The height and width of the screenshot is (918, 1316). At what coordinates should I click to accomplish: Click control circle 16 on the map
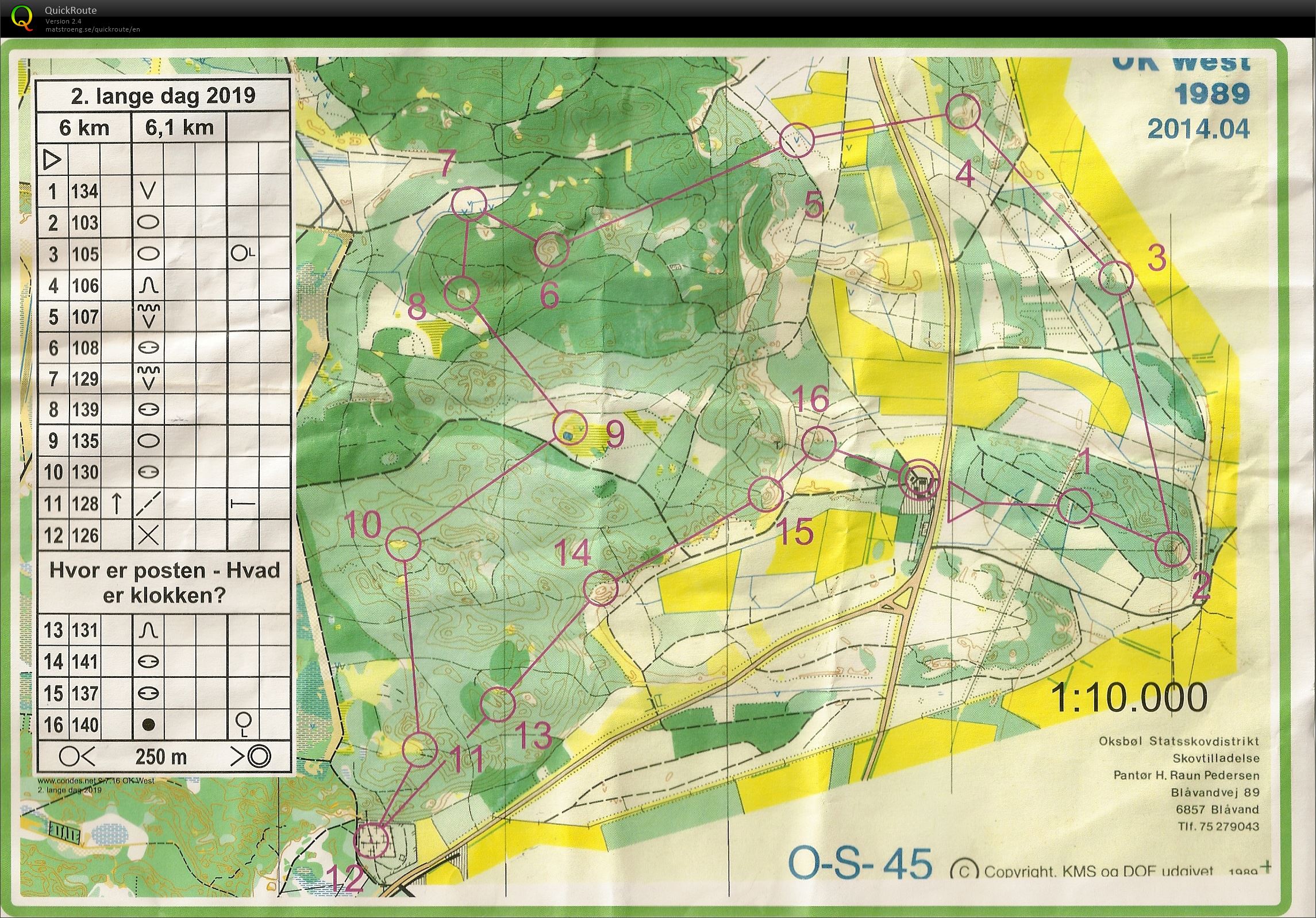coord(818,443)
